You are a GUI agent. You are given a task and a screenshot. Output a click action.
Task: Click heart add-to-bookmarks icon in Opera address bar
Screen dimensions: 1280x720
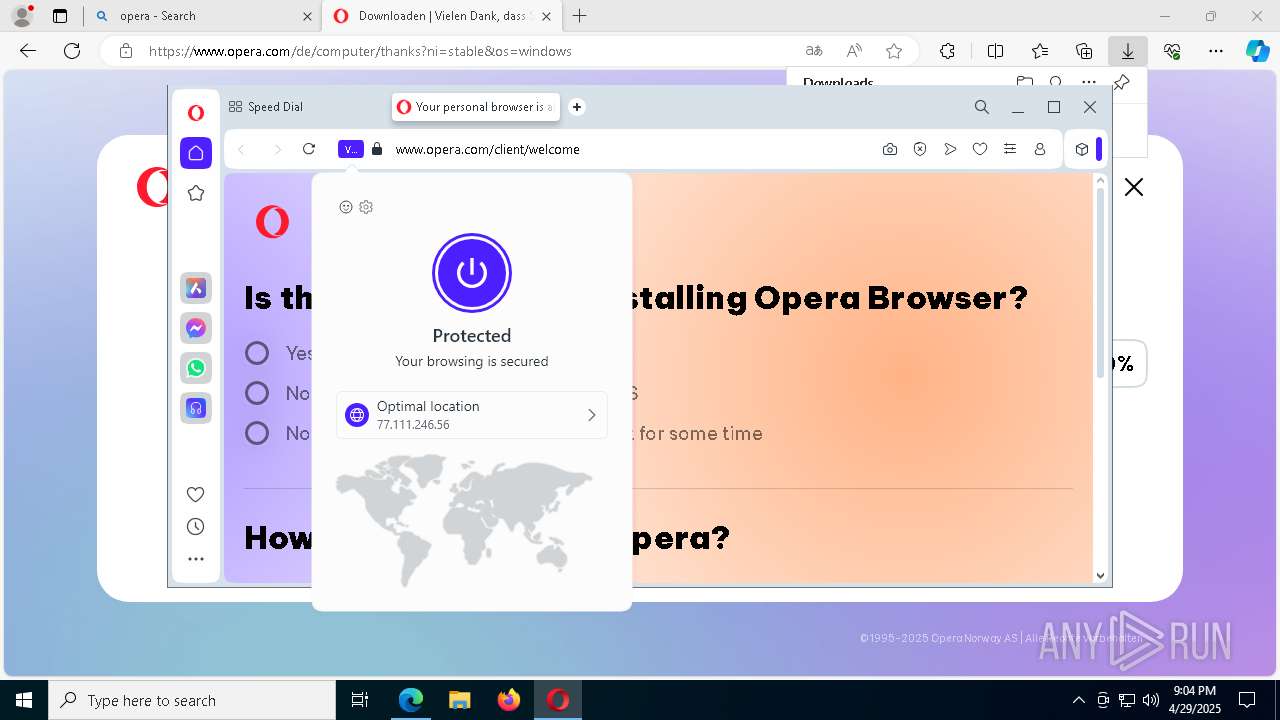pos(980,149)
